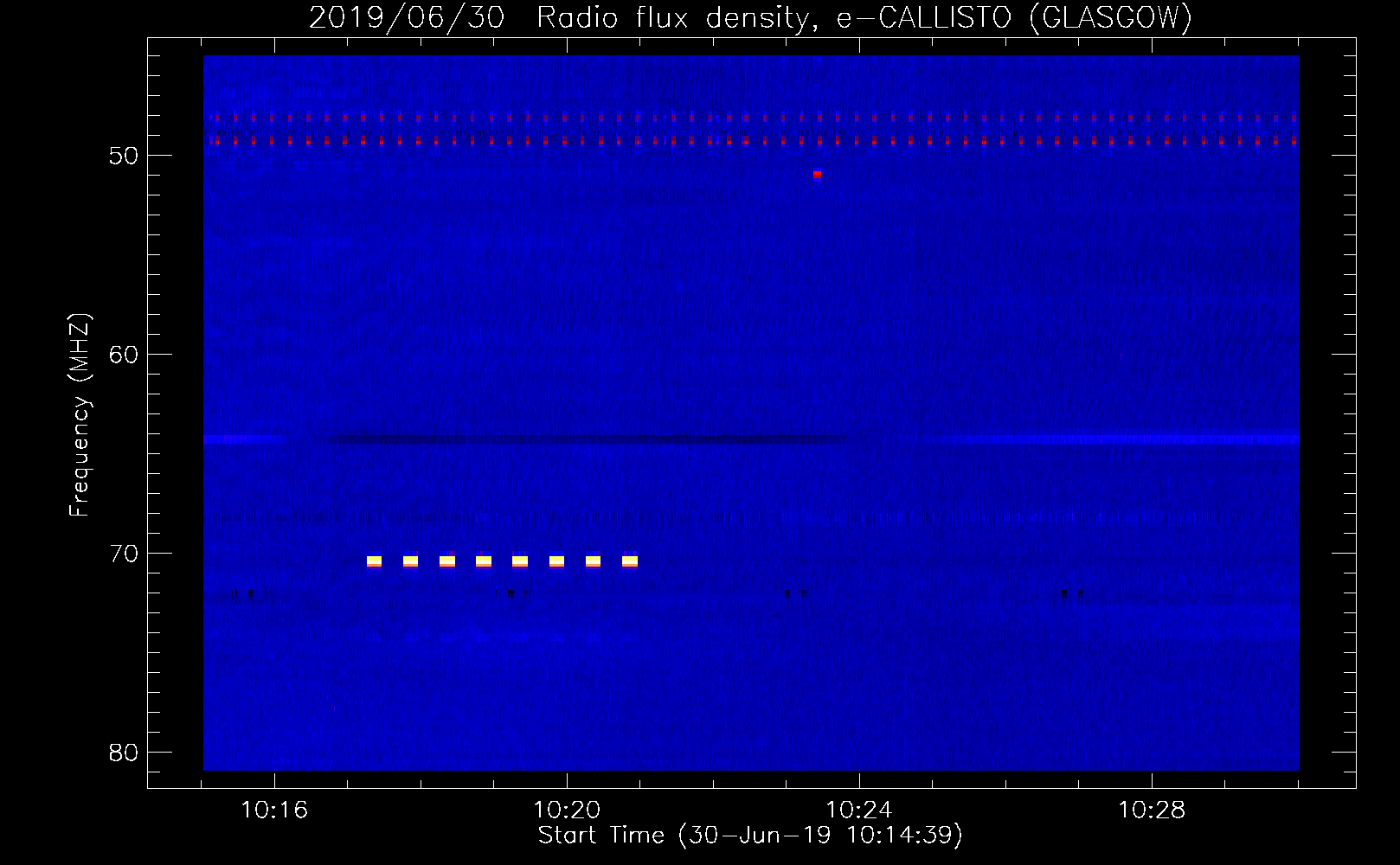Select the 'Frequency (MHZ)' y-axis label
The width and height of the screenshot is (1400, 865).
[79, 414]
